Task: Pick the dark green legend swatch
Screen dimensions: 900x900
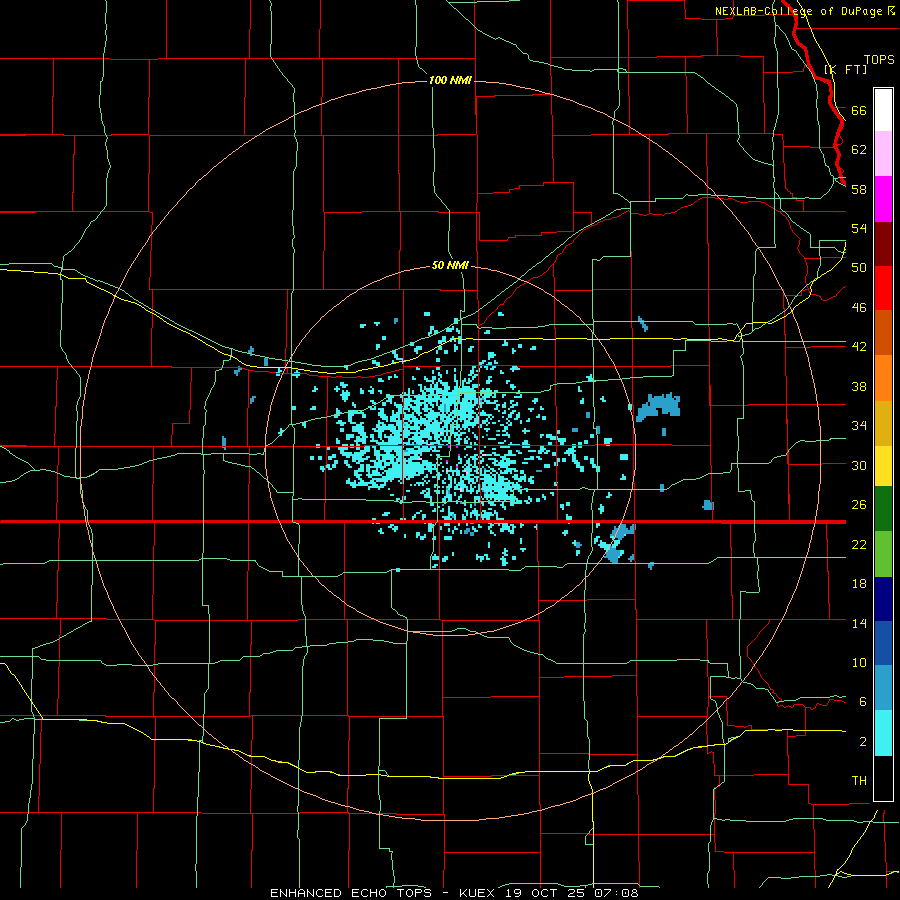Action: coord(883,509)
